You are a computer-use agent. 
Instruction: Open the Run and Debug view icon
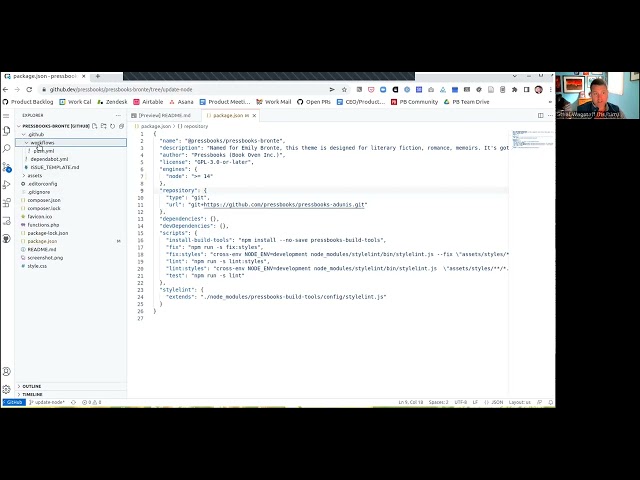7,184
